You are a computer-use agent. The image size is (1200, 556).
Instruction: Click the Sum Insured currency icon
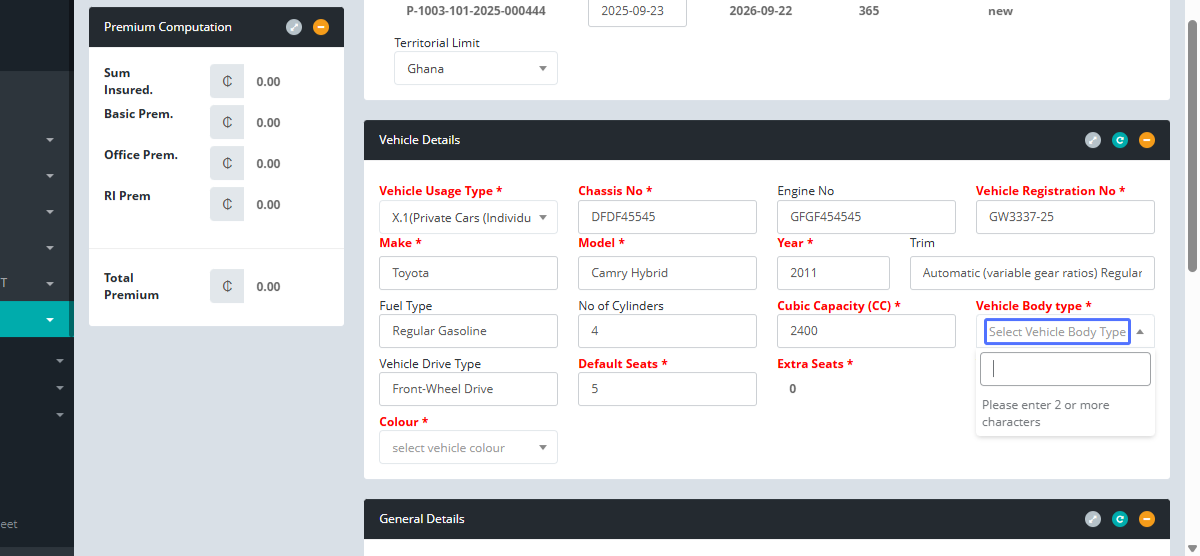point(227,81)
